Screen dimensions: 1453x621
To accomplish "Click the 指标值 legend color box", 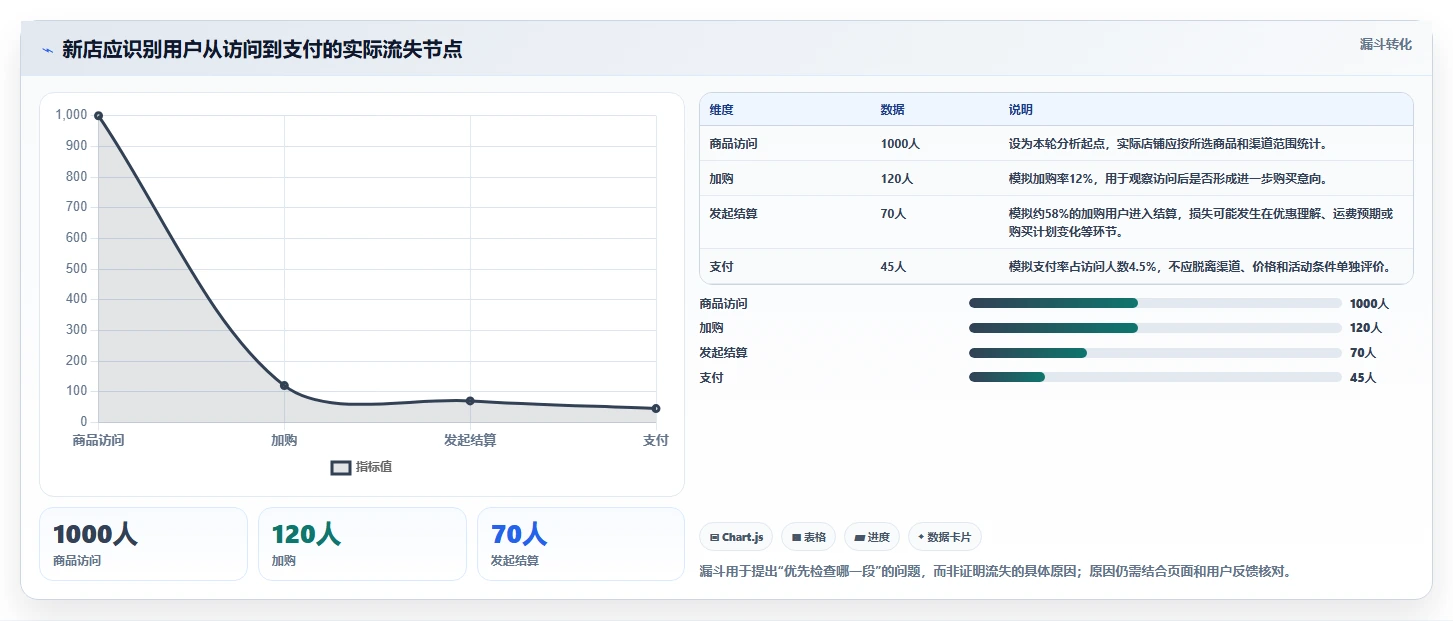I will [x=341, y=467].
